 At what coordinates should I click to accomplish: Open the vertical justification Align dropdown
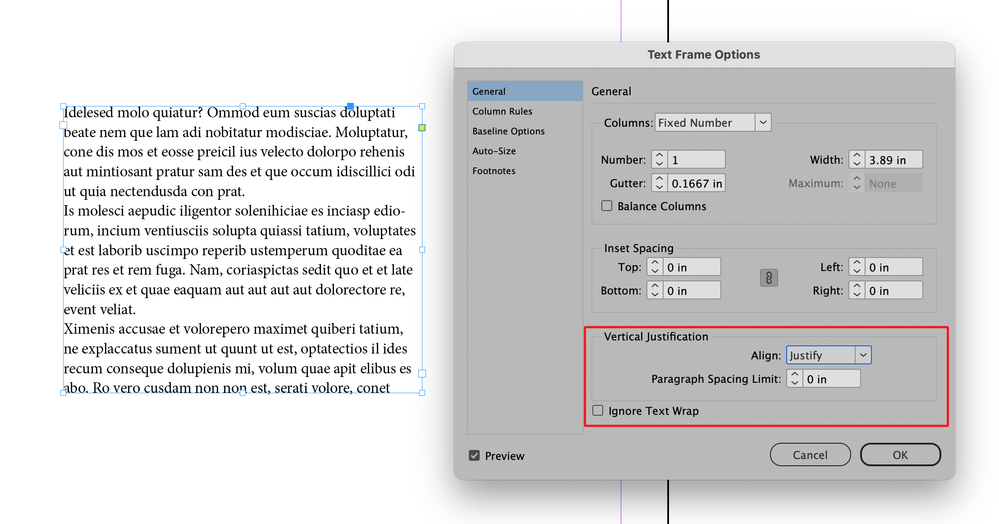point(829,355)
